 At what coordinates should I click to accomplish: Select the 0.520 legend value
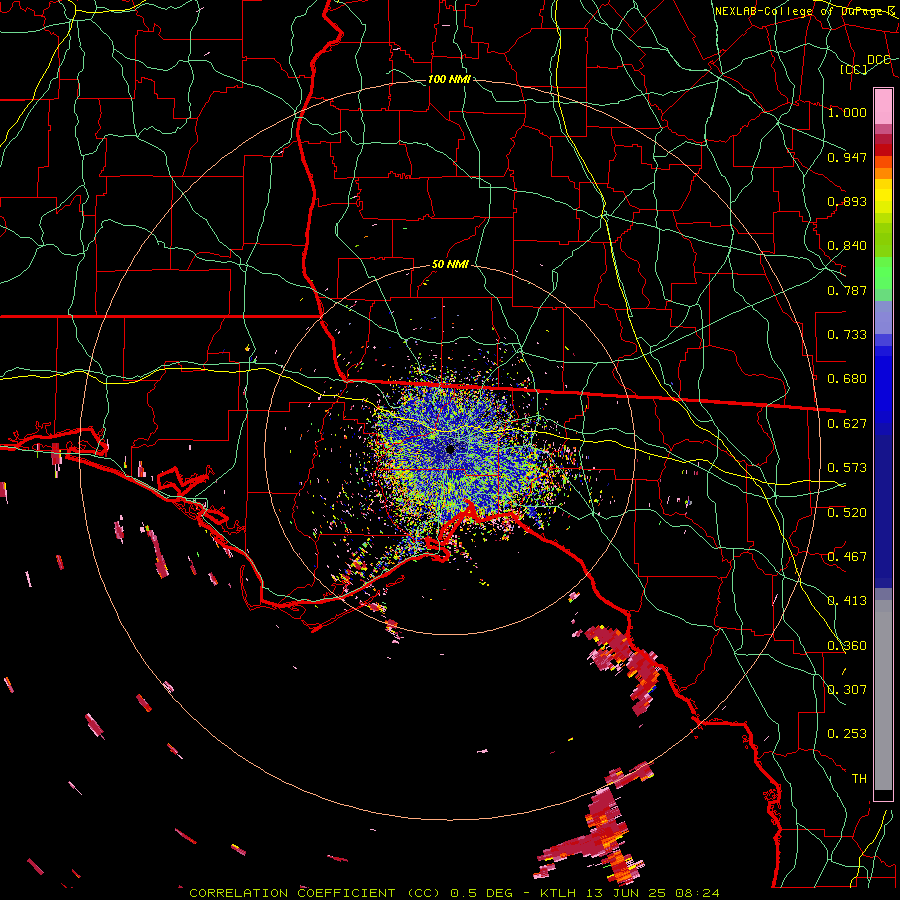847,513
